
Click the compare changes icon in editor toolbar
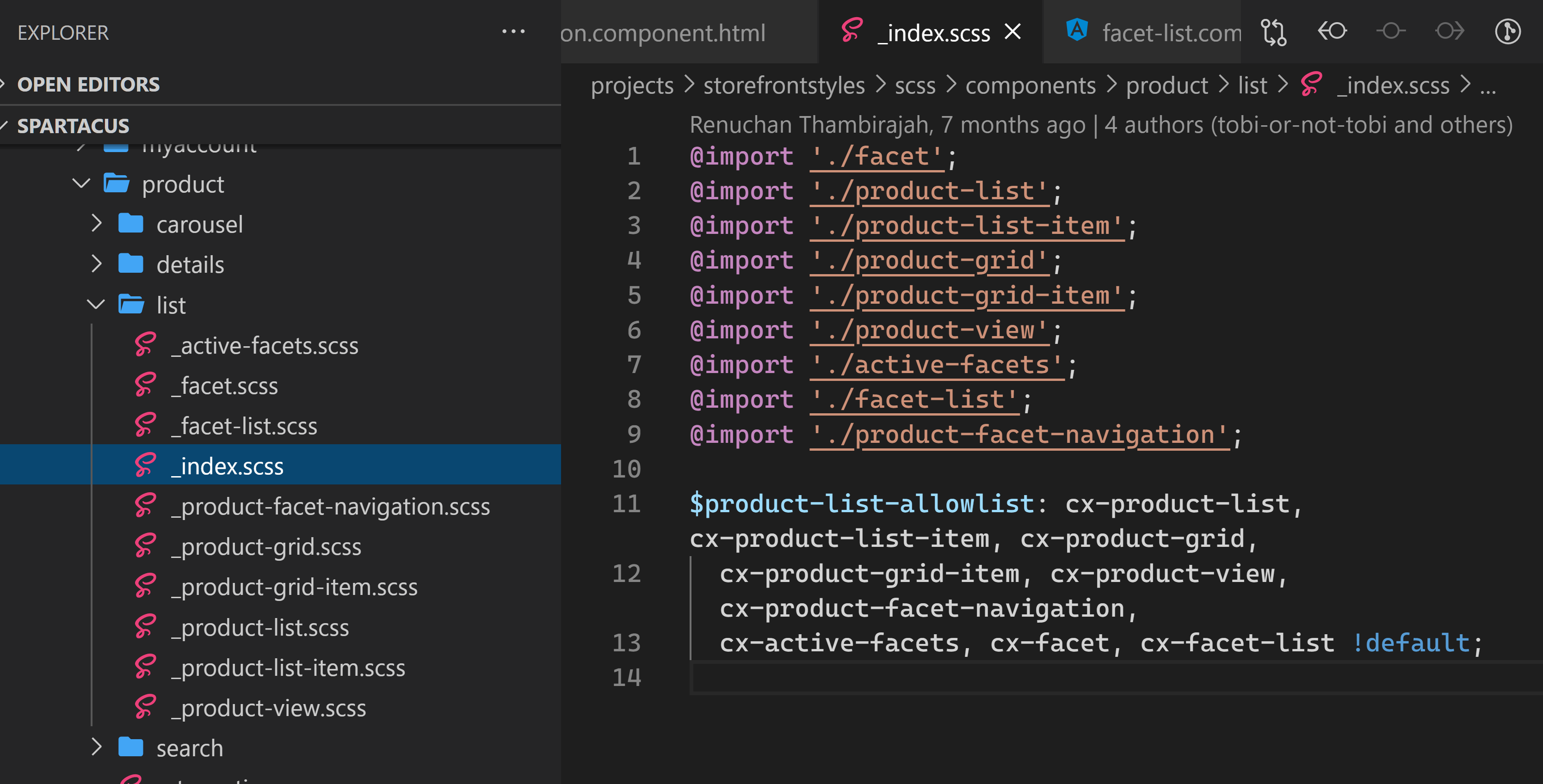point(1273,32)
